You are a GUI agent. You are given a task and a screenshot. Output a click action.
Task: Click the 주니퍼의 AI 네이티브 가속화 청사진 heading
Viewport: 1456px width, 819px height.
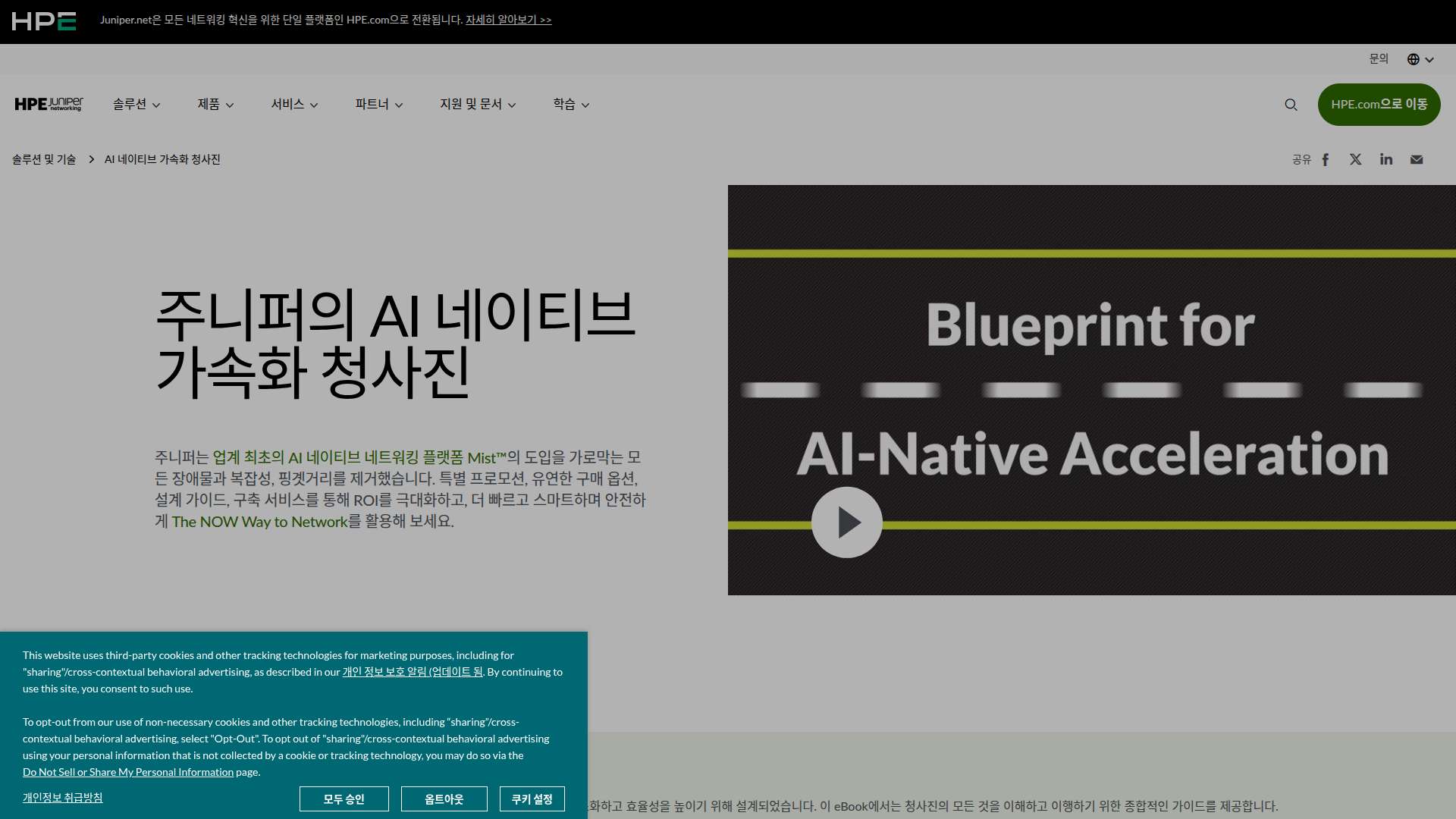click(x=395, y=344)
